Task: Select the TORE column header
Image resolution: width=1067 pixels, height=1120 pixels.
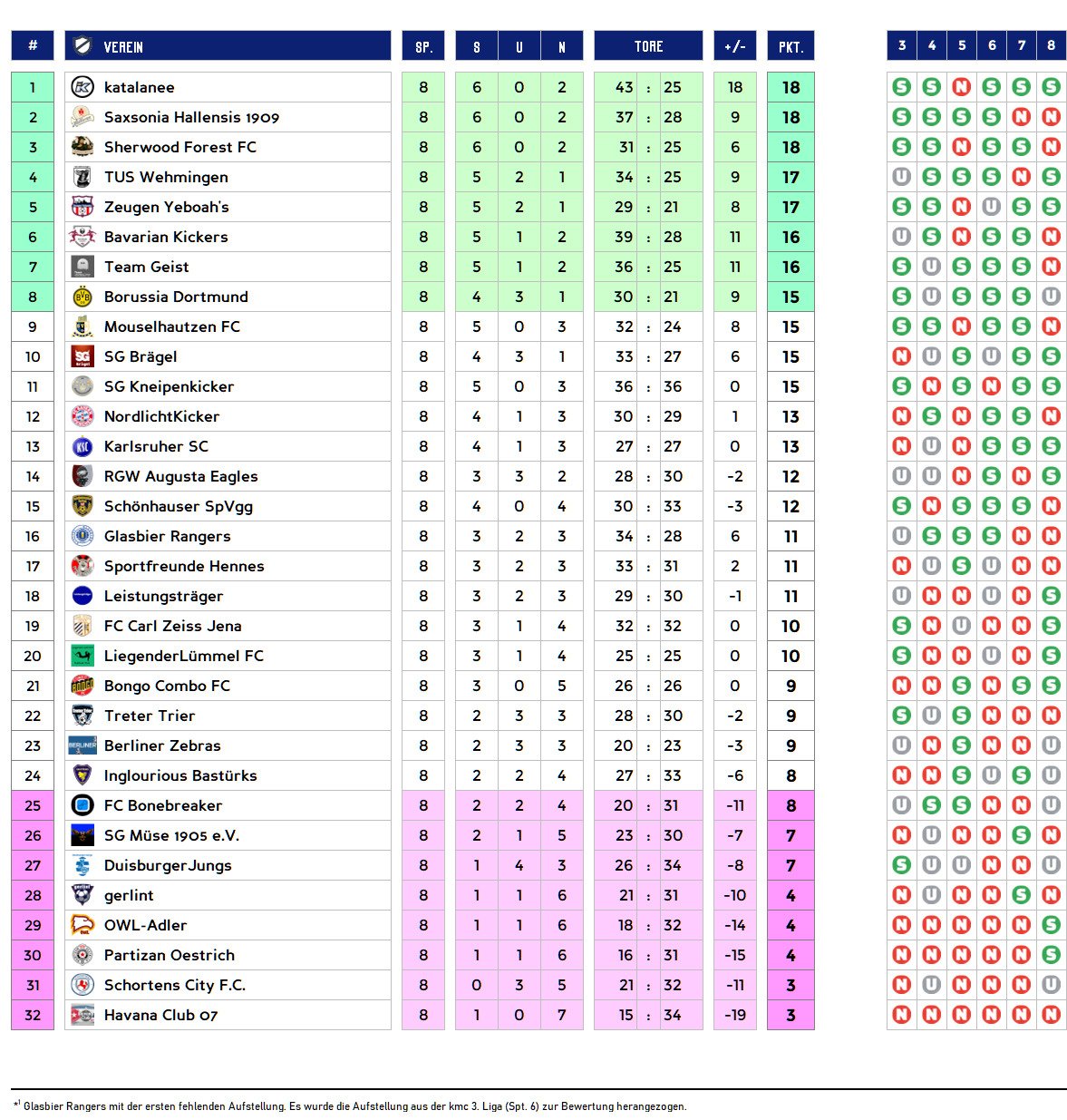Action: pyautogui.click(x=648, y=46)
